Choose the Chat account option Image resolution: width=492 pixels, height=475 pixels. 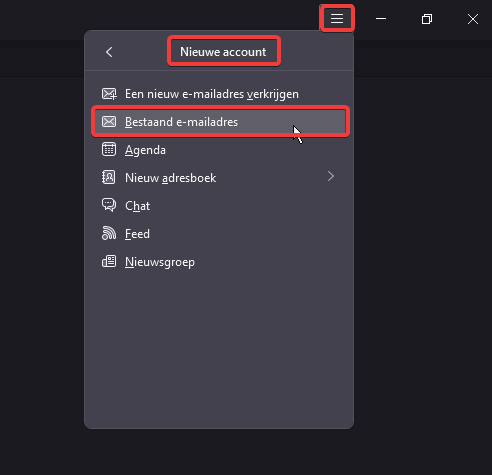coord(220,206)
